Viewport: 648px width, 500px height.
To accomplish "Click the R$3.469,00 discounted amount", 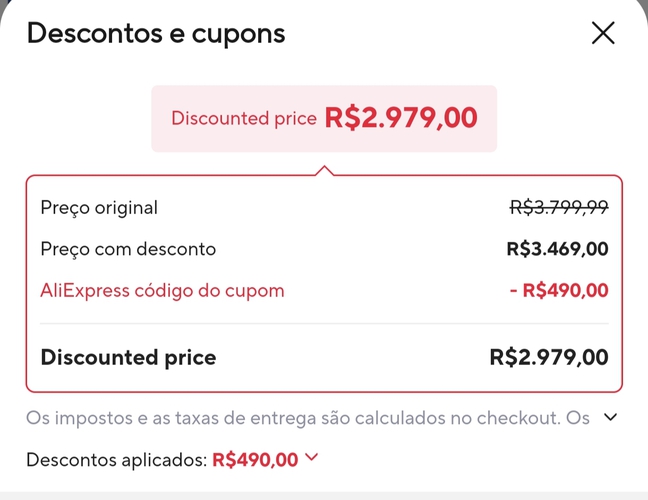I will click(x=557, y=249).
